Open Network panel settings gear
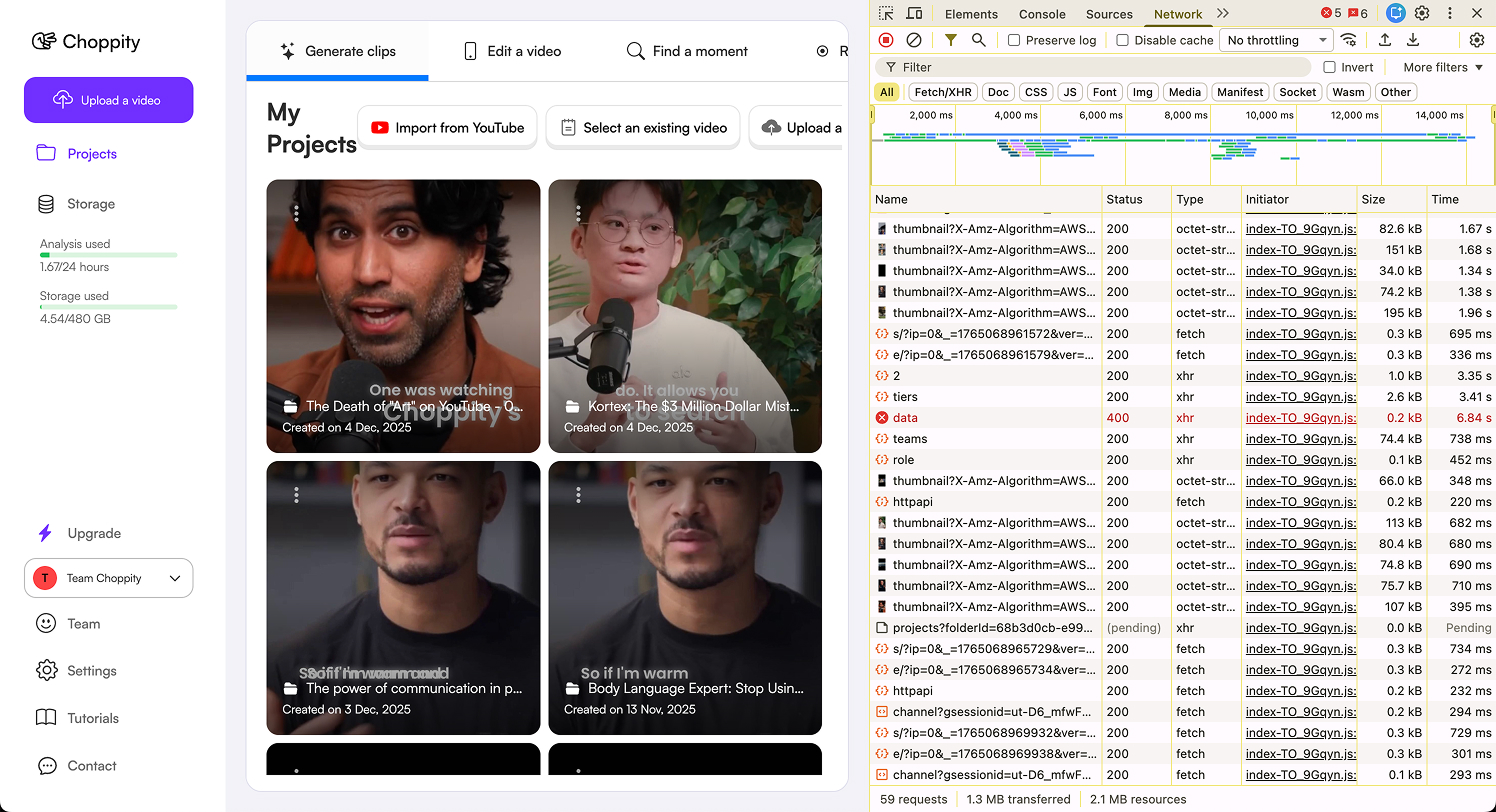 (x=1477, y=40)
